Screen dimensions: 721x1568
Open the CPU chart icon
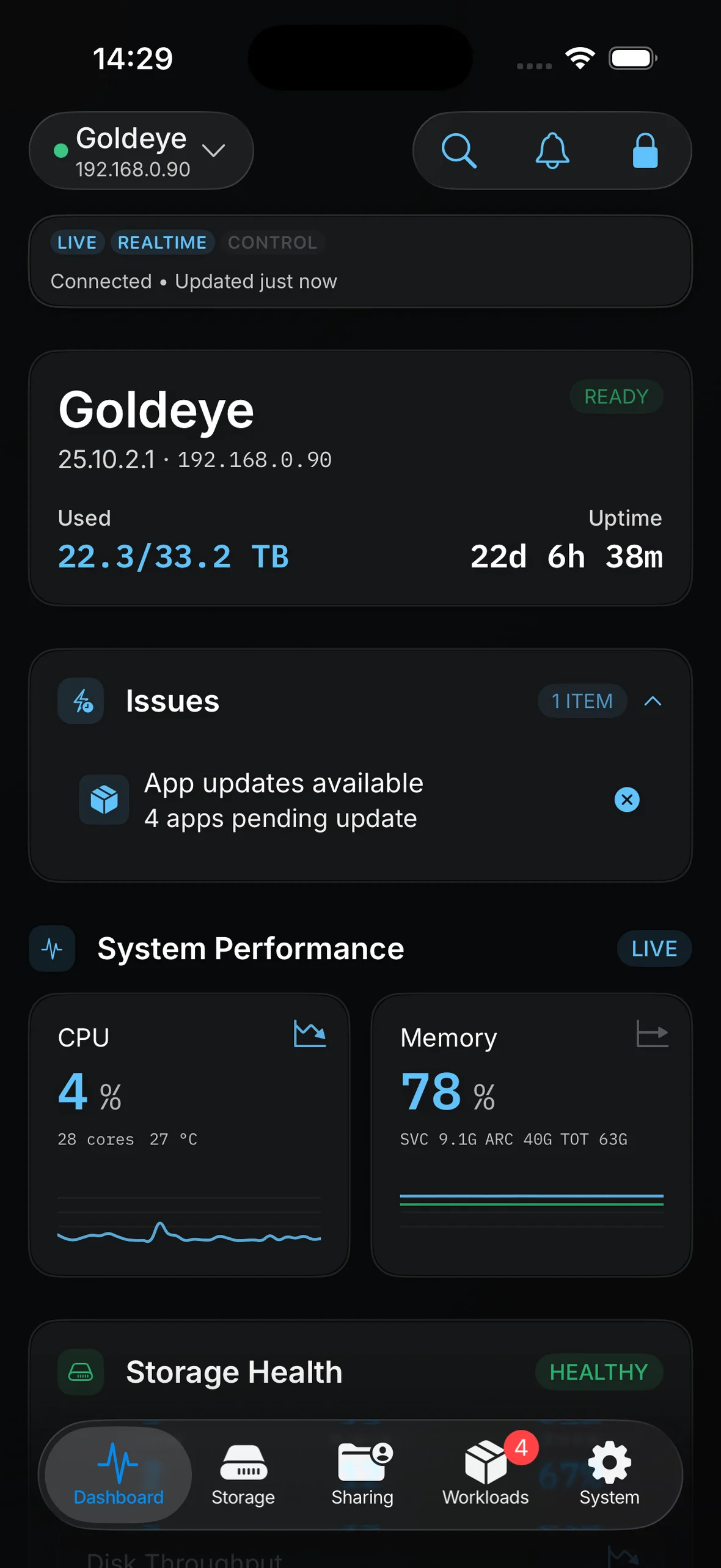tap(310, 1034)
